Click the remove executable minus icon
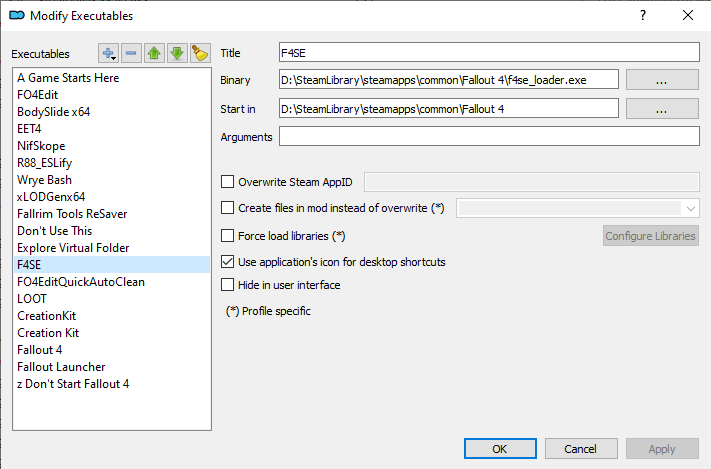Viewport: 711px width, 469px height. [x=131, y=54]
